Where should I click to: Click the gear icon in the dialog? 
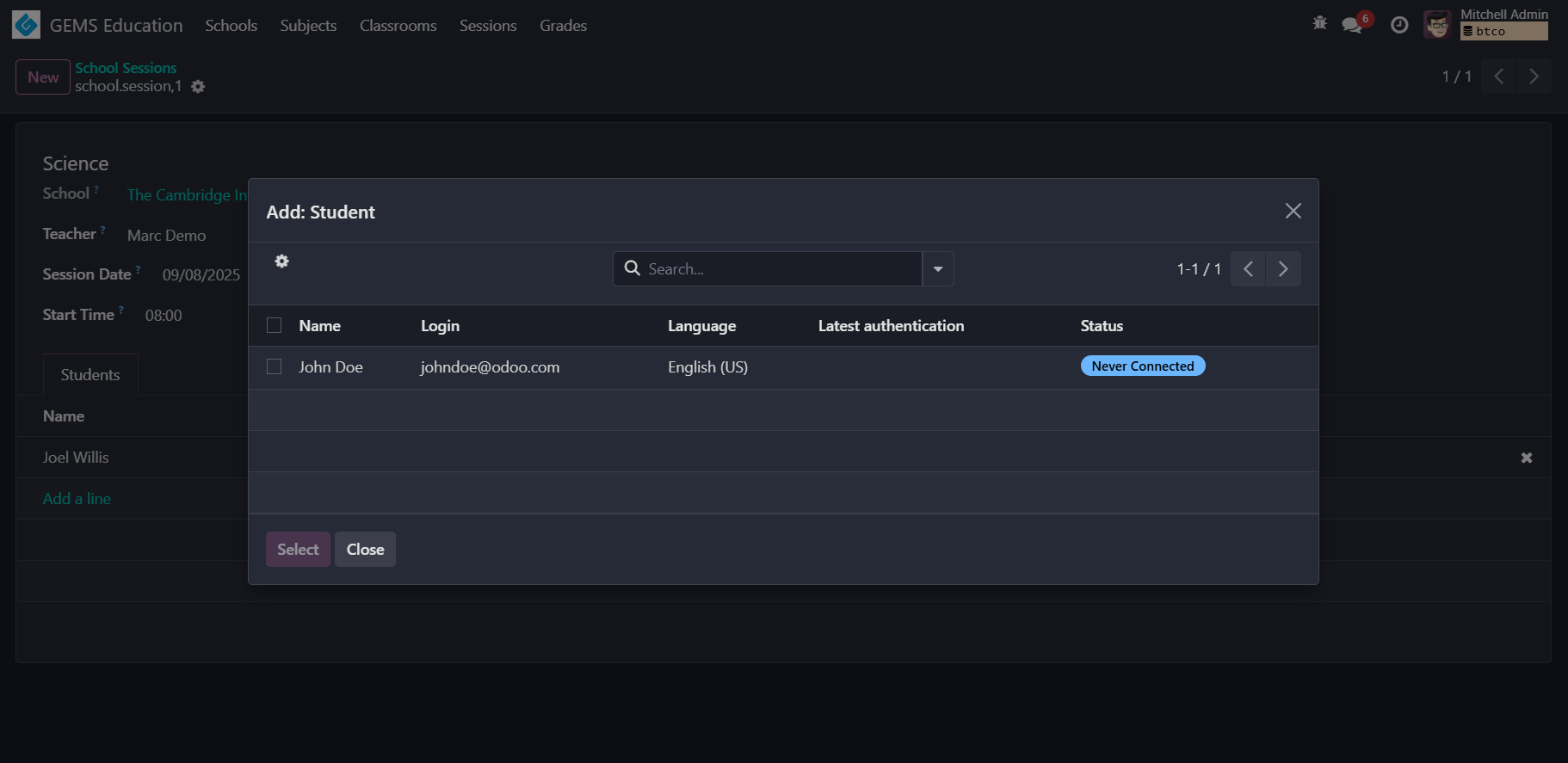pyautogui.click(x=281, y=262)
